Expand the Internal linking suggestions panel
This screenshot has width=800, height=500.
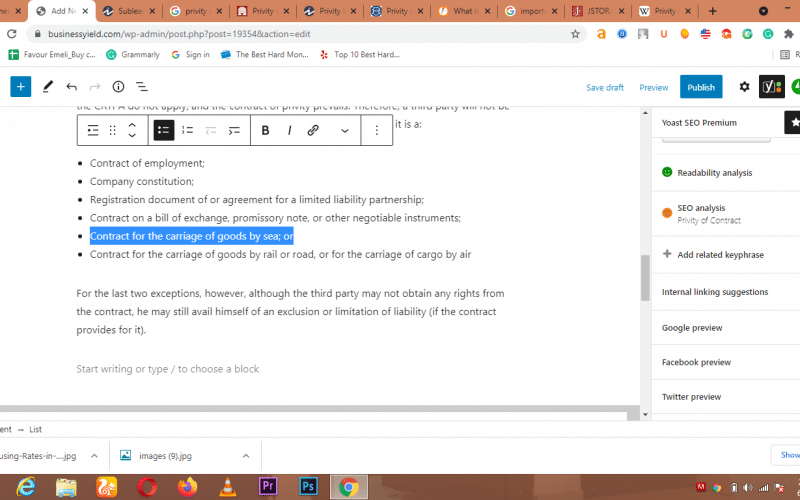[x=715, y=292]
